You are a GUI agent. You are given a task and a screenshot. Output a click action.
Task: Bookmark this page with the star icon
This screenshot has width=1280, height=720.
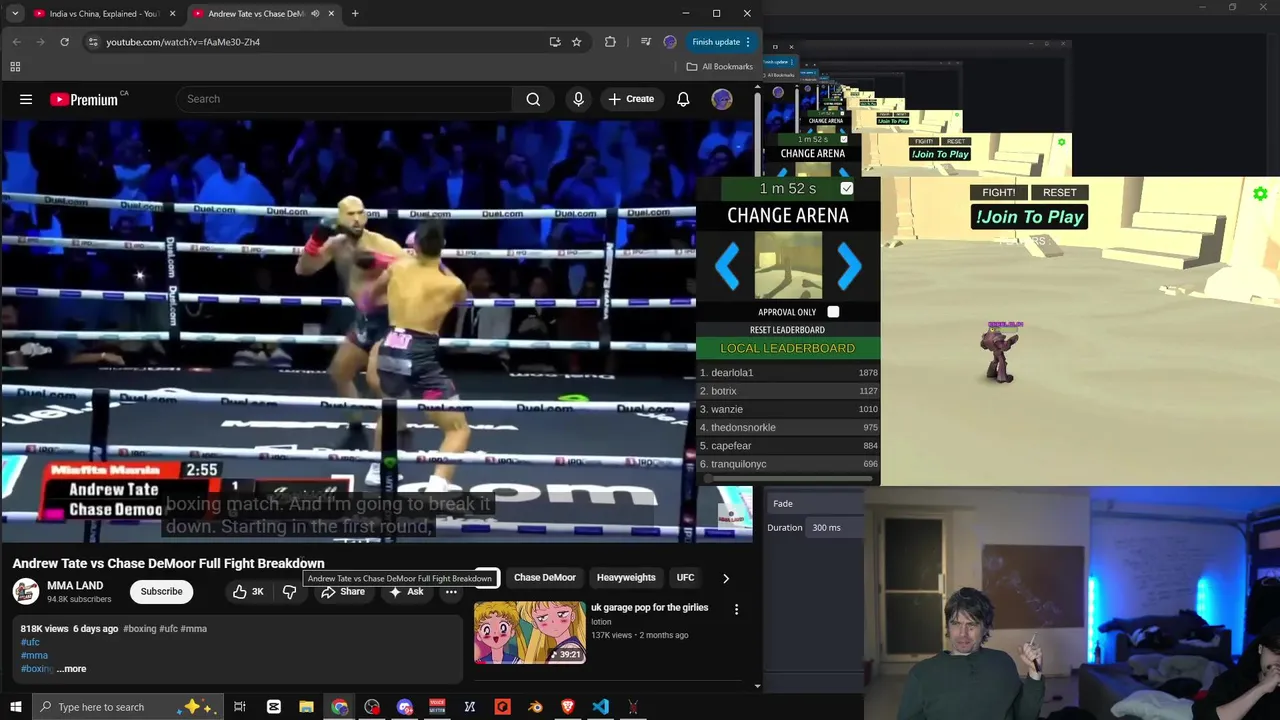576,42
